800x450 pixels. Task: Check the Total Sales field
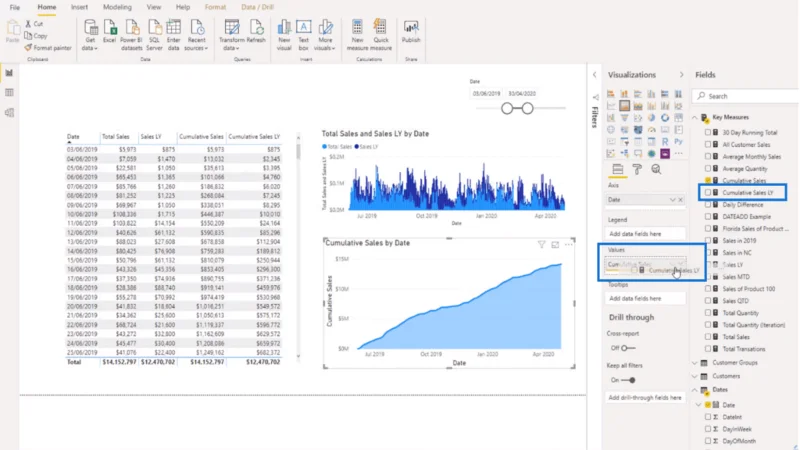pyautogui.click(x=708, y=337)
